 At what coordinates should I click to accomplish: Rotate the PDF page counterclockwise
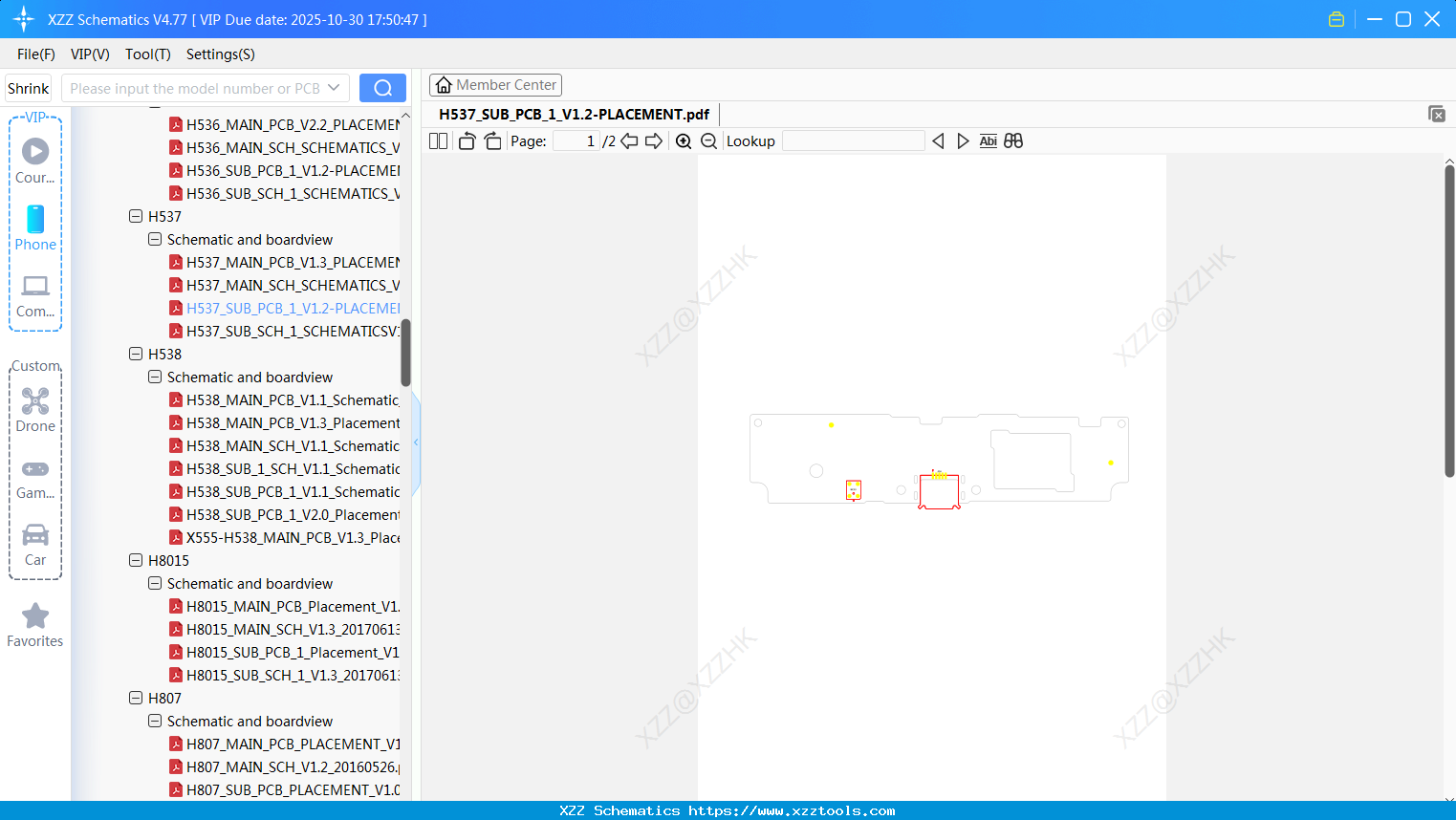[x=466, y=140]
